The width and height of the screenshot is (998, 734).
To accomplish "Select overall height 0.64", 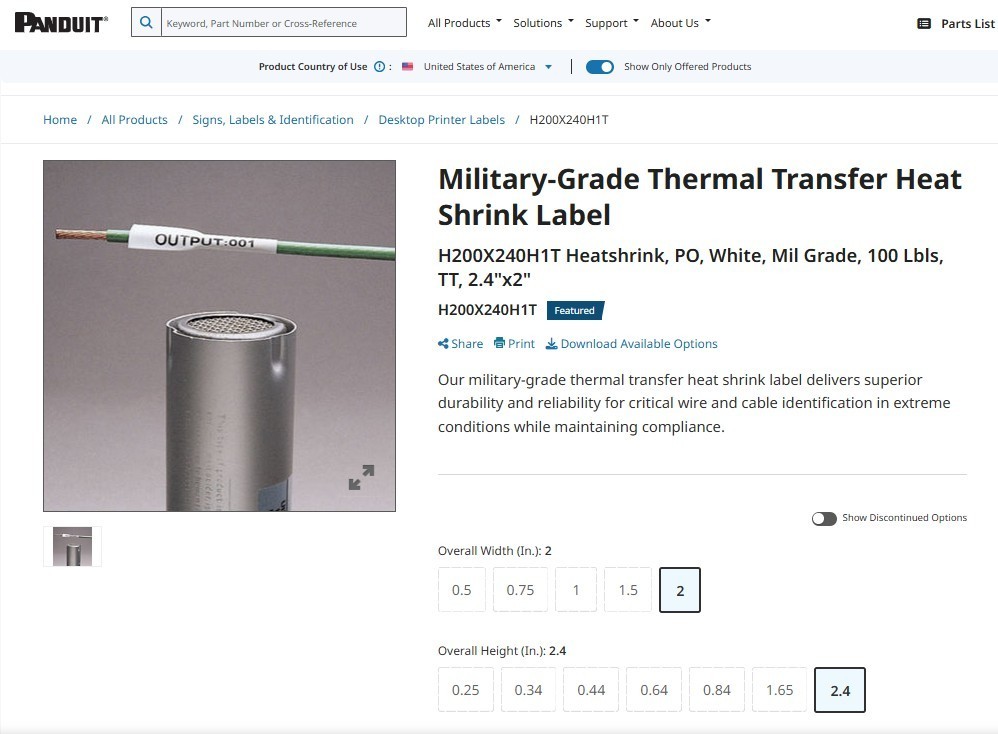I will [x=654, y=690].
